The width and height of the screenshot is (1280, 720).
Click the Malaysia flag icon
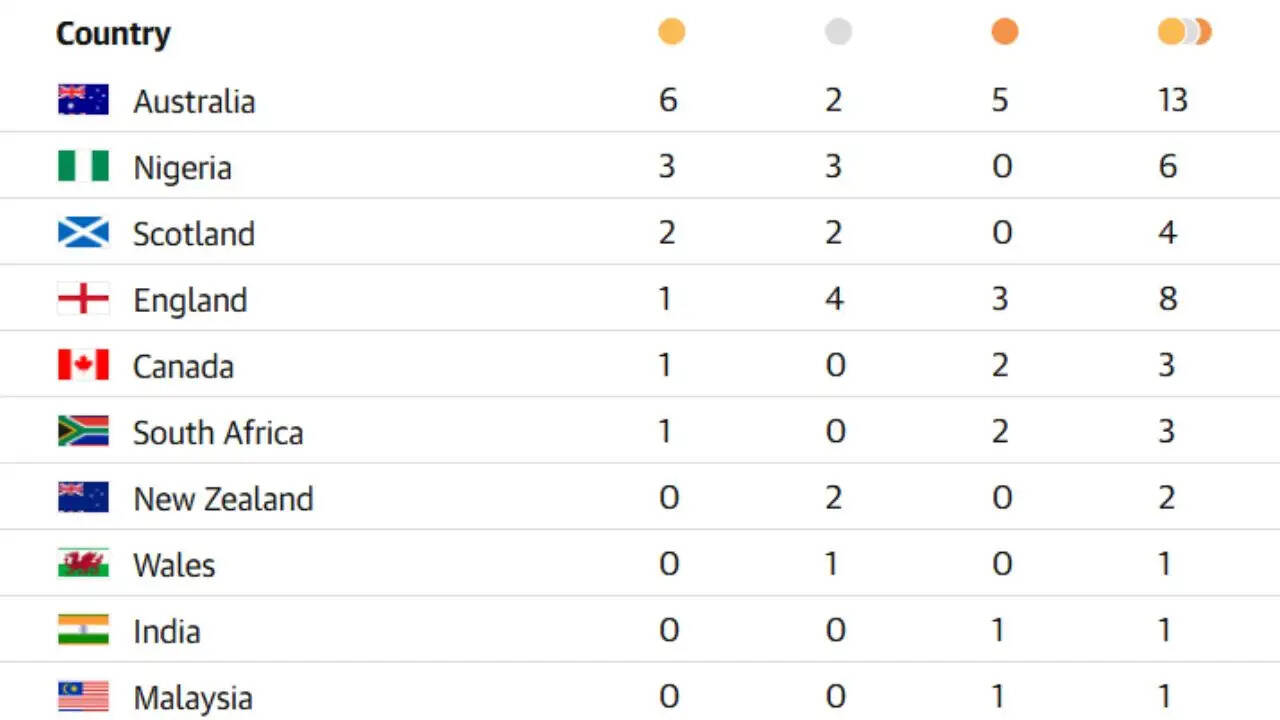[x=83, y=696]
